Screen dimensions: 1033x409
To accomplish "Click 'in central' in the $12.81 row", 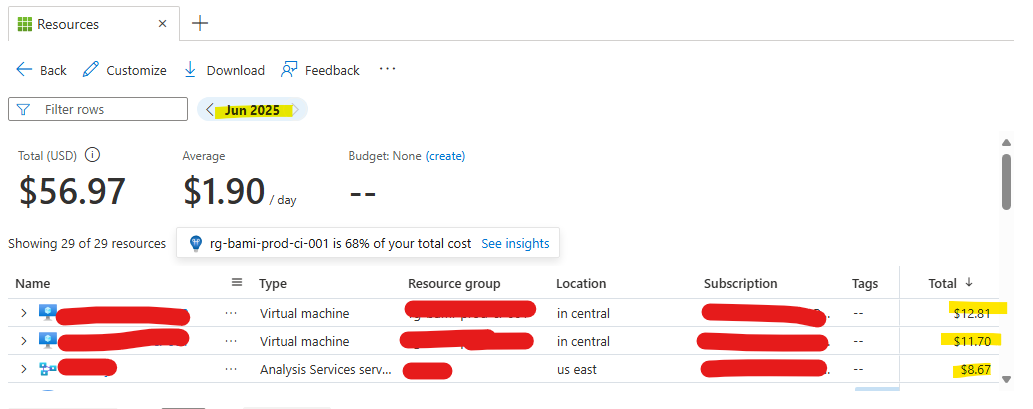I will click(584, 314).
